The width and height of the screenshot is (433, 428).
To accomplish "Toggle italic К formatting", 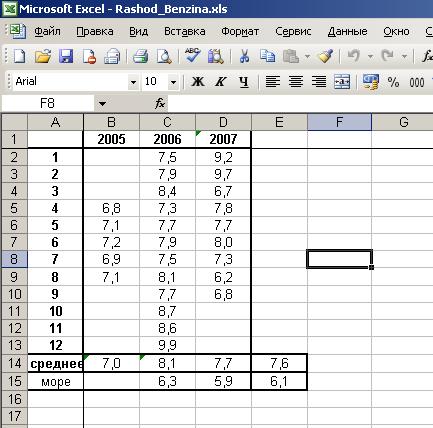I will [x=221, y=82].
